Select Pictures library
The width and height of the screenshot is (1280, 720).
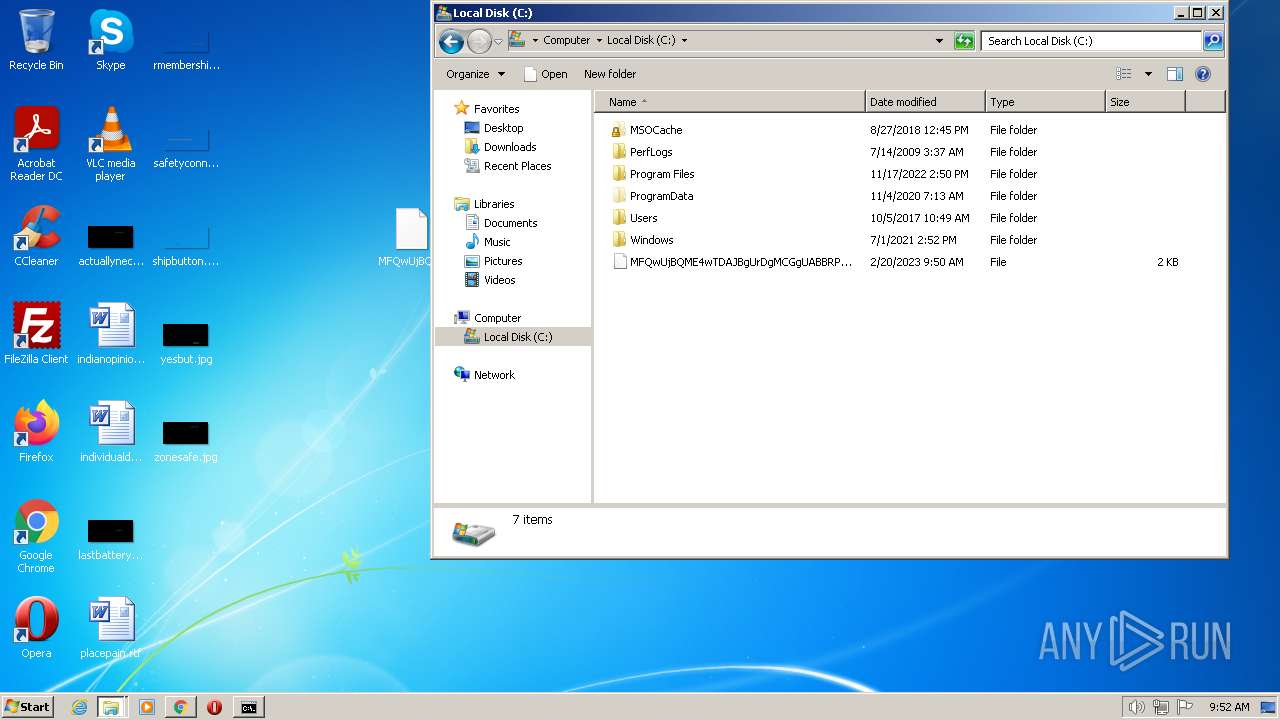click(x=493, y=261)
